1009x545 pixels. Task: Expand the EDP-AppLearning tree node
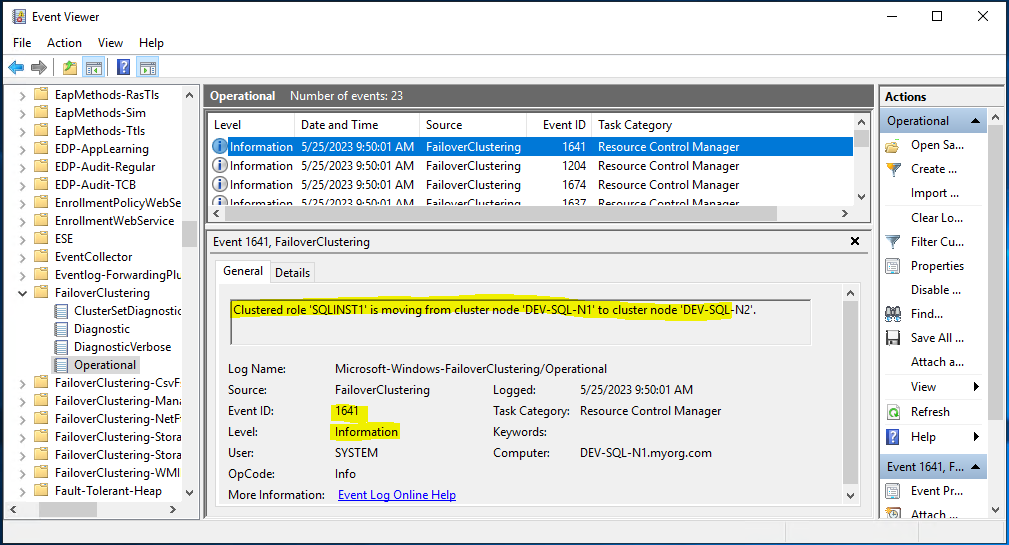23,149
